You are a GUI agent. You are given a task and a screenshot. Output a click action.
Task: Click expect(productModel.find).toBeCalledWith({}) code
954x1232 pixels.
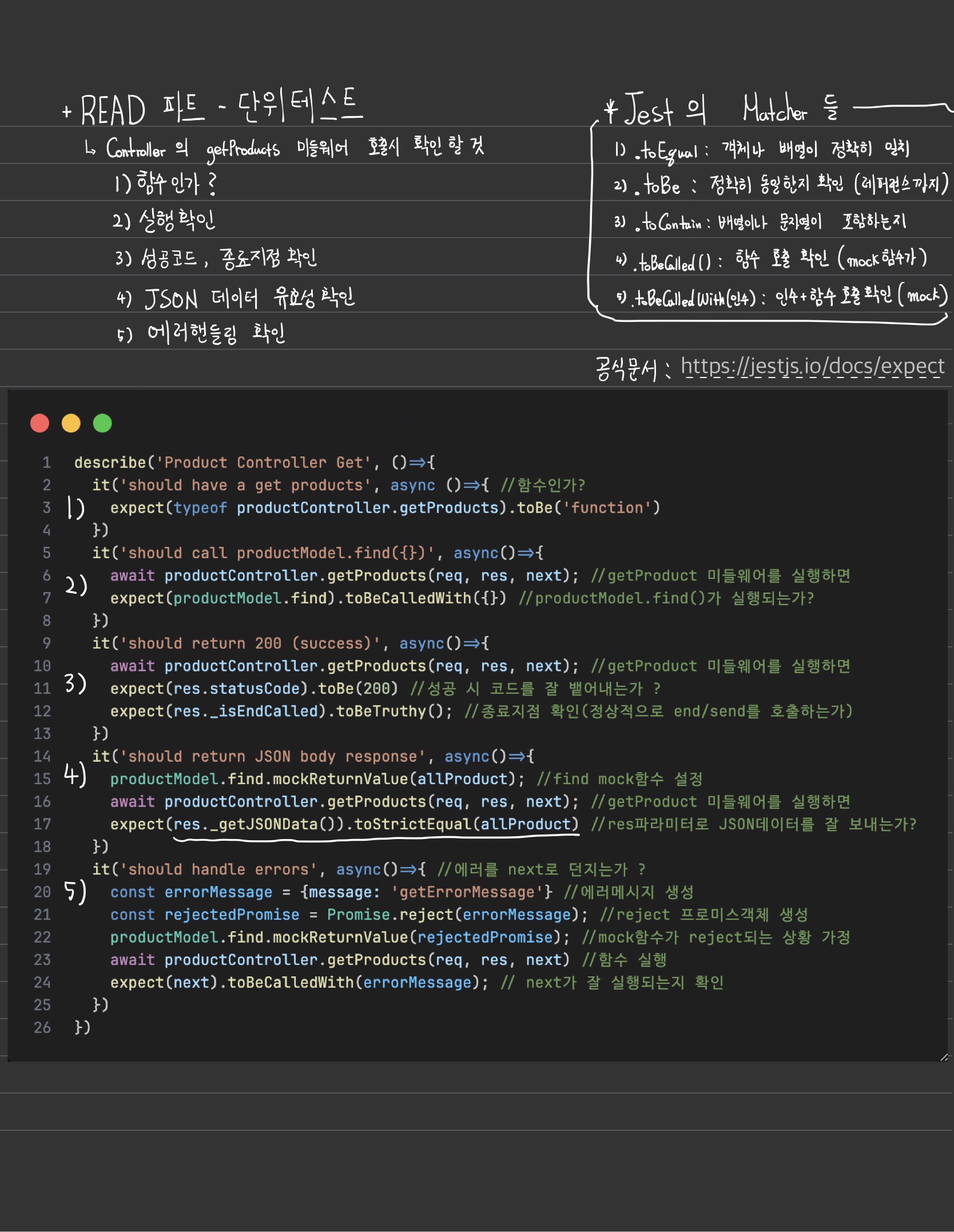point(308,598)
